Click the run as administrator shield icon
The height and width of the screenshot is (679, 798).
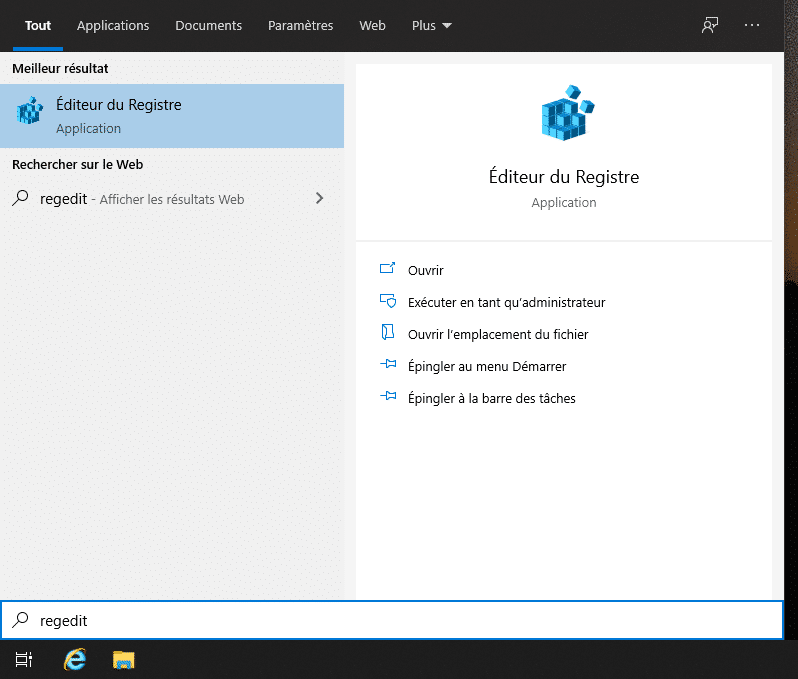tap(388, 301)
